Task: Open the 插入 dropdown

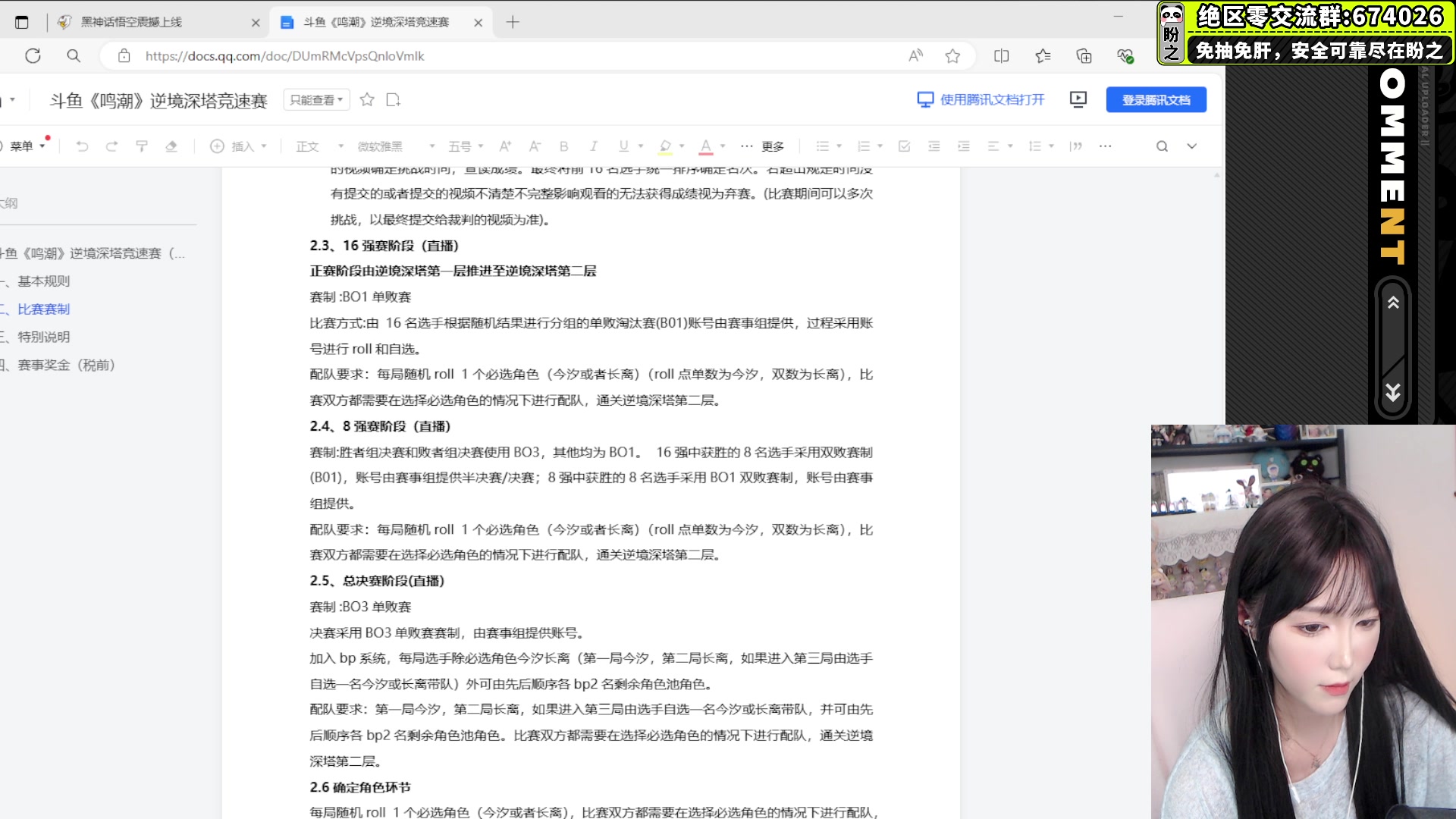Action: (239, 146)
